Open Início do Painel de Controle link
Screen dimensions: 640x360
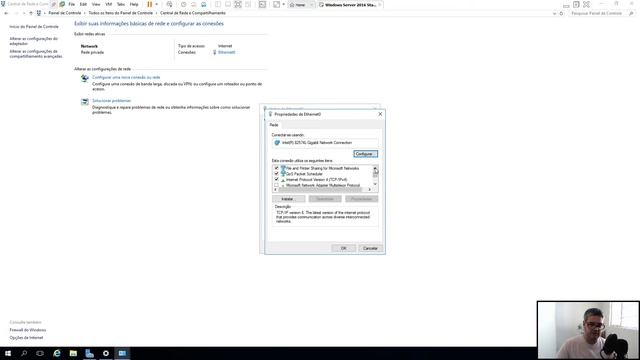[34, 27]
